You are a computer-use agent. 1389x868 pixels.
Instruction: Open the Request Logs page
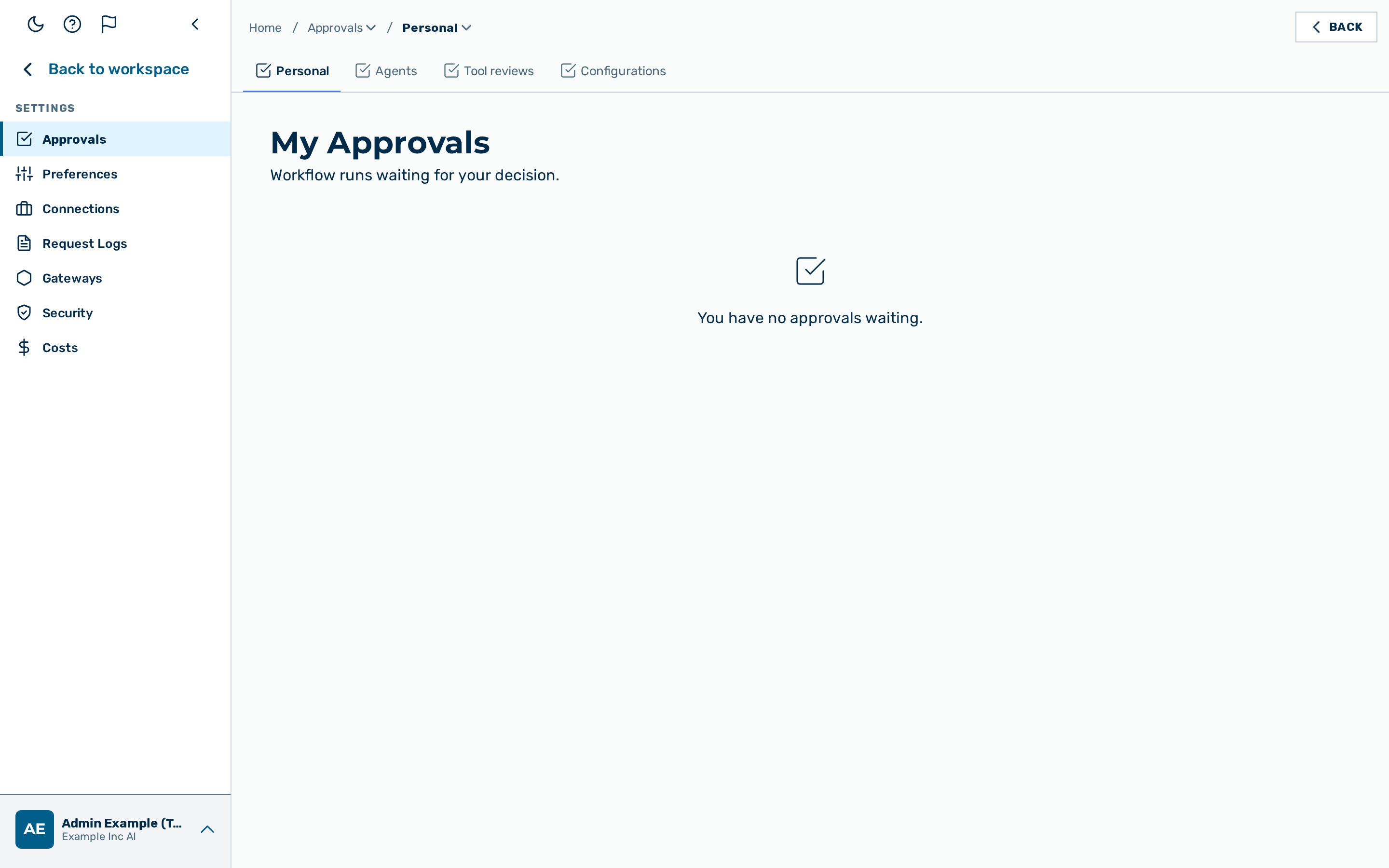point(115,244)
